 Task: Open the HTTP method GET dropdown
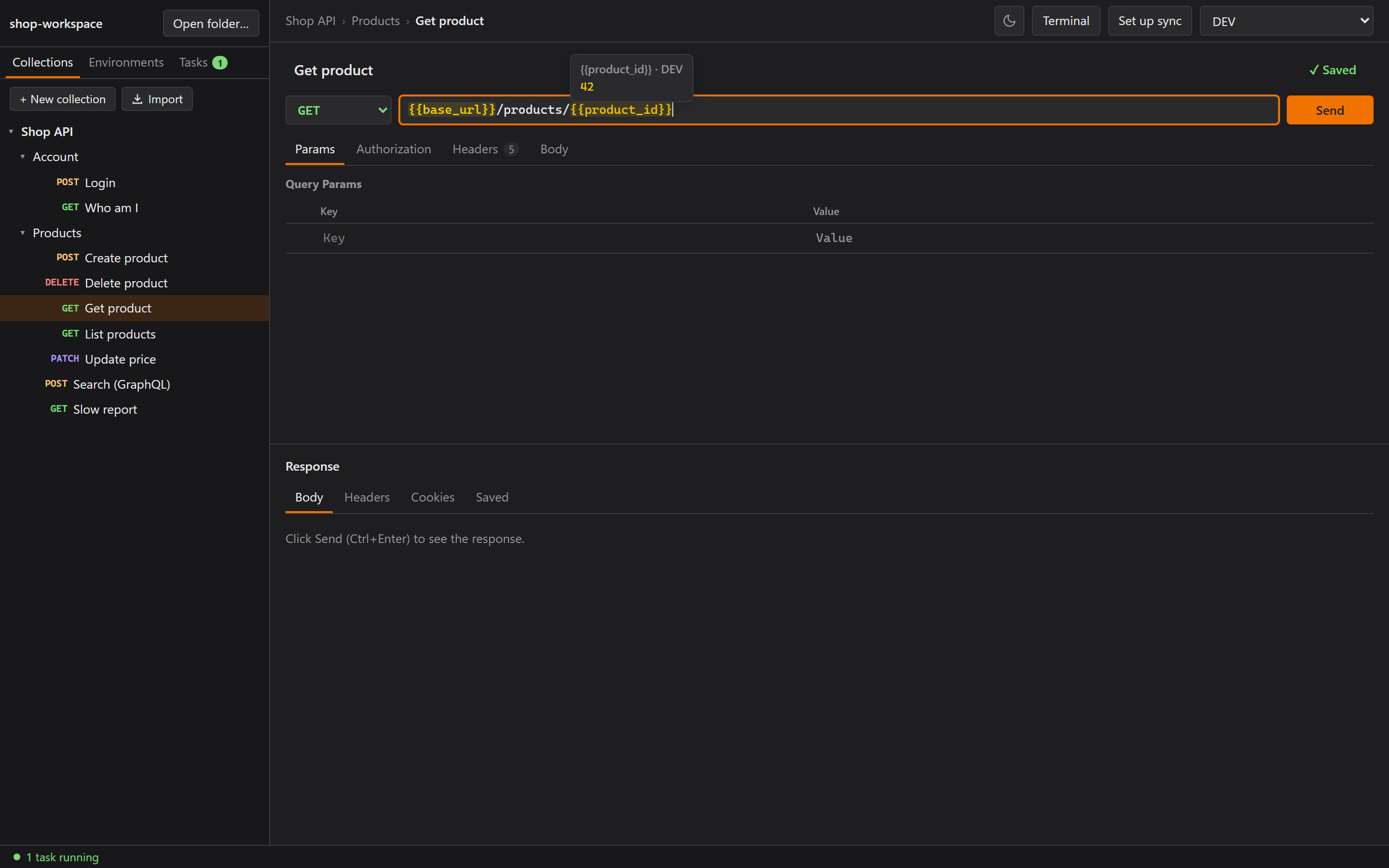click(338, 109)
